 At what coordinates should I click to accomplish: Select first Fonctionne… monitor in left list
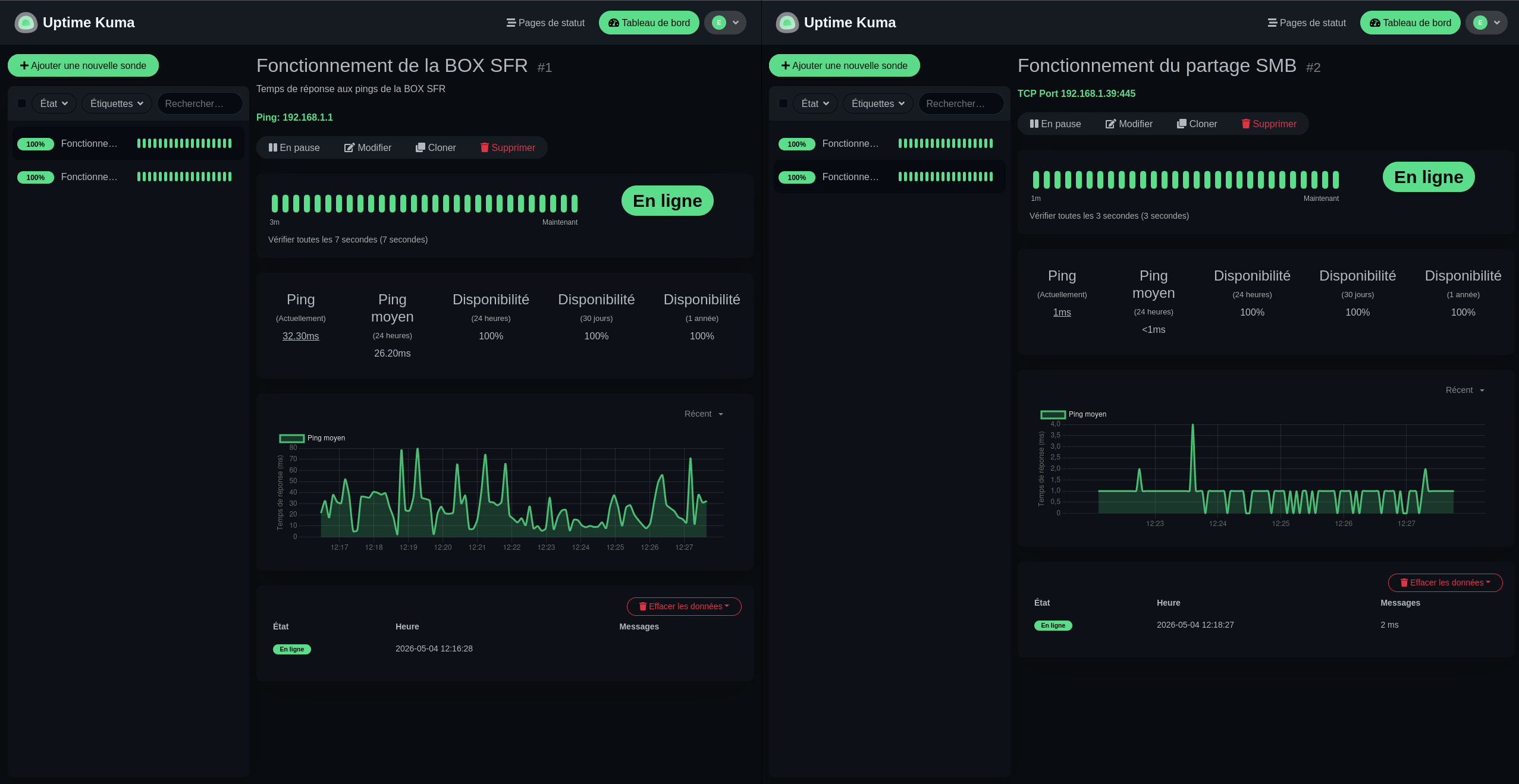(x=128, y=143)
